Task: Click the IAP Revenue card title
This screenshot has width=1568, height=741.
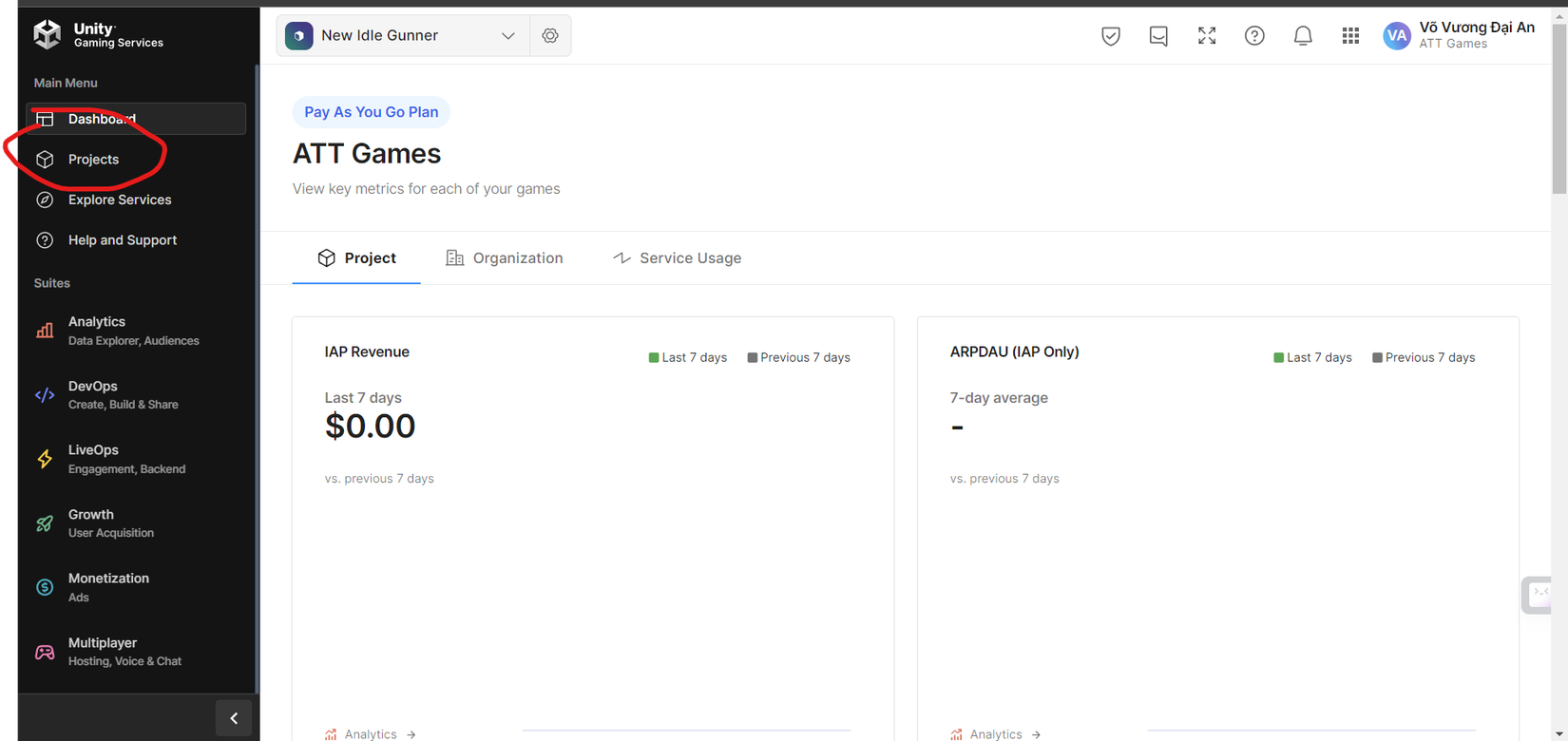Action: (x=367, y=351)
